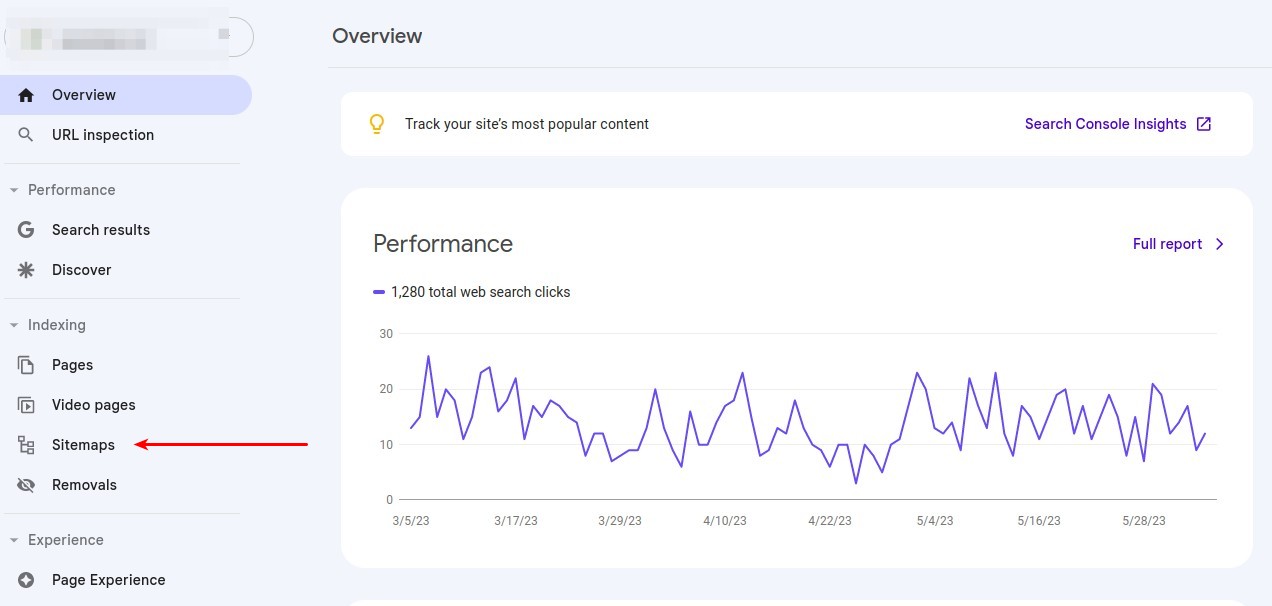Click the Pages document icon
Screen dimensions: 1272x606
(26, 365)
